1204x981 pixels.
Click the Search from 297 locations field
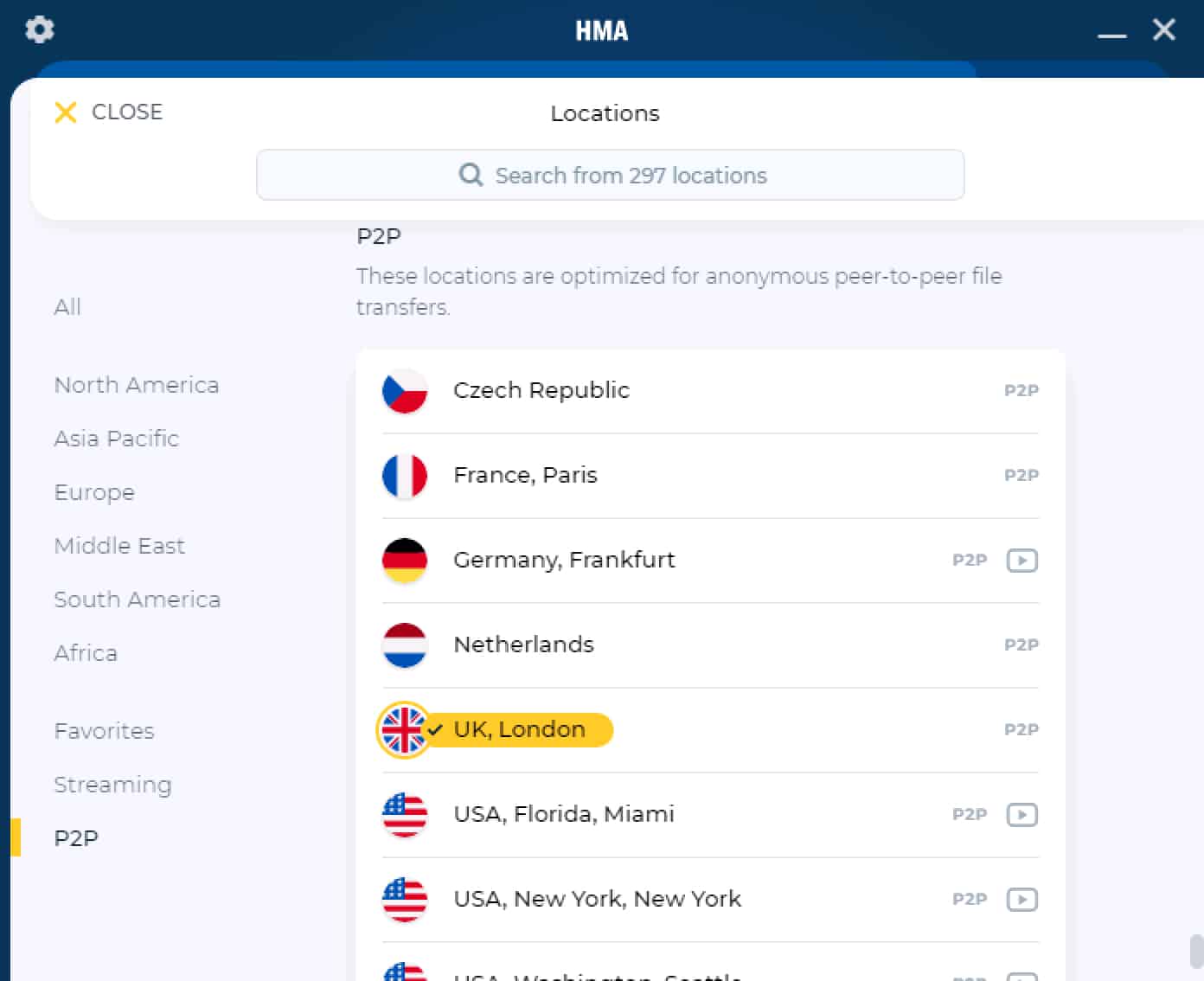pyautogui.click(x=610, y=175)
